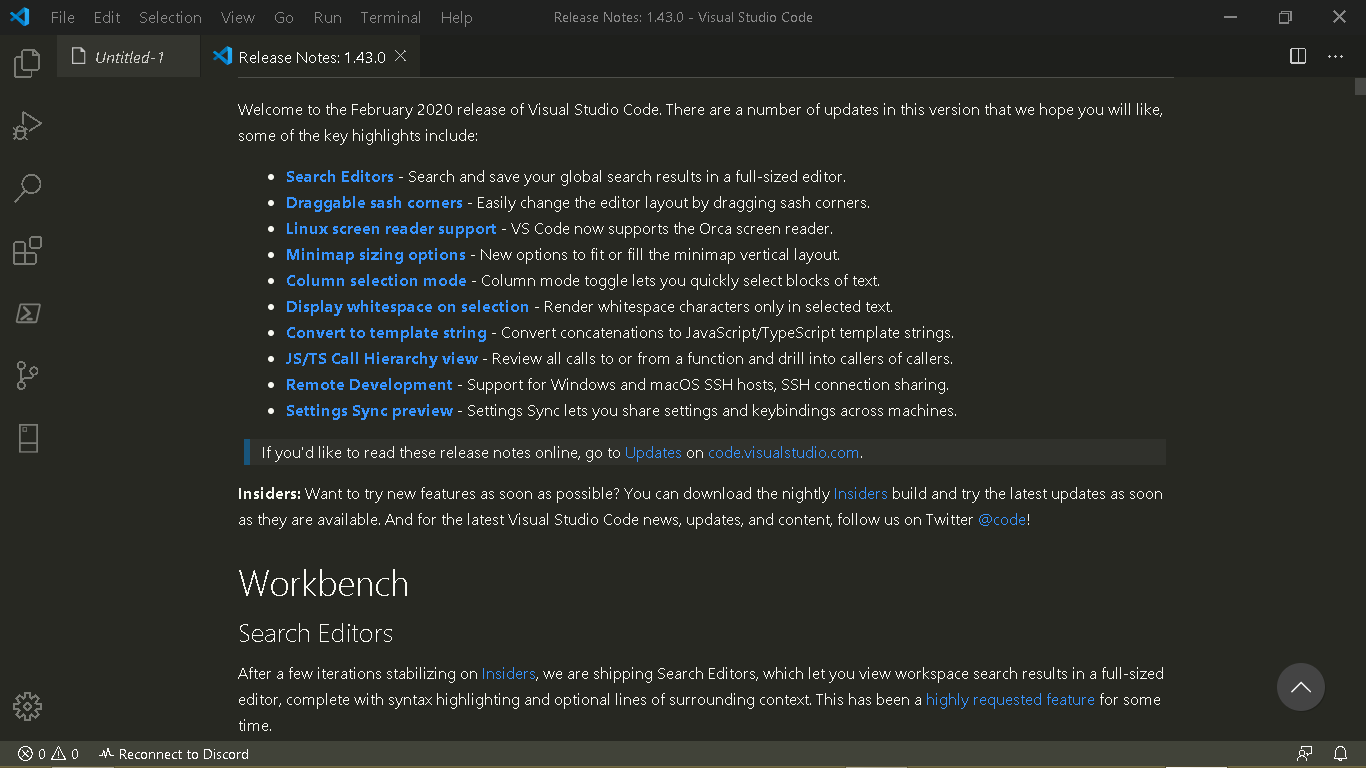
Task: Toggle the Split Editor layout button
Action: pyautogui.click(x=1297, y=56)
